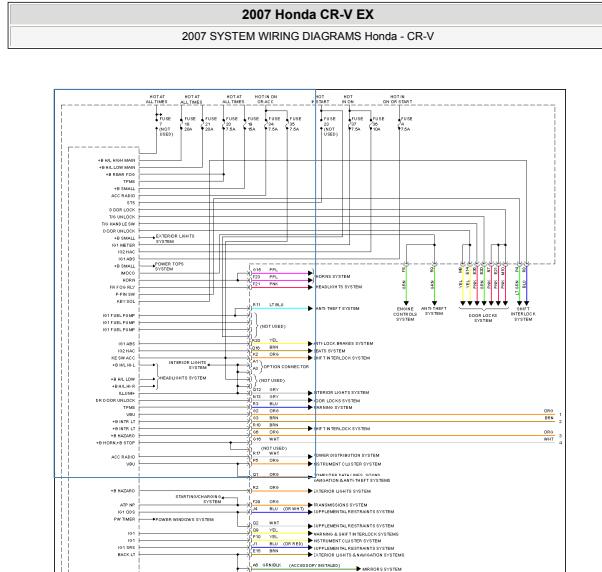Click the 'KEY SW ACC' label
602x572 pixels.
pyautogui.click(x=123, y=358)
